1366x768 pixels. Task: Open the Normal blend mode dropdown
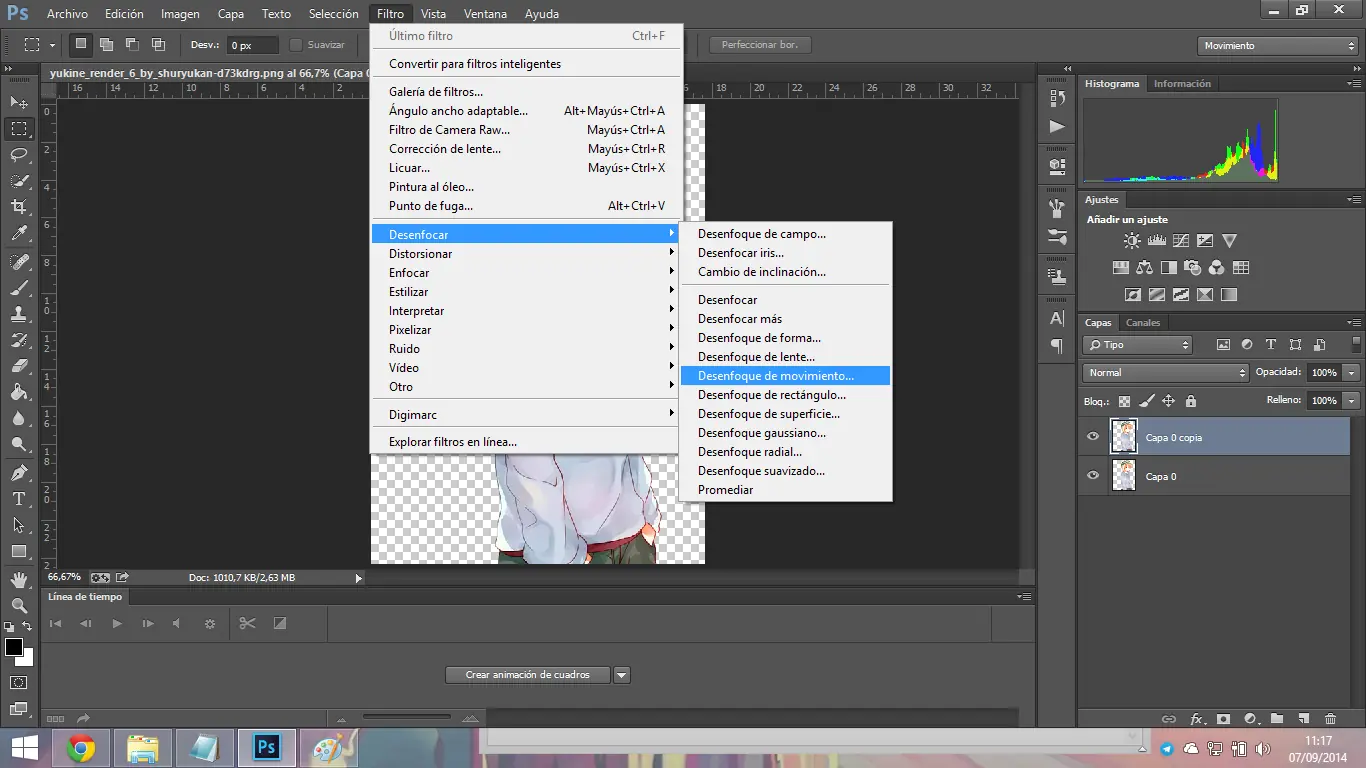[x=1166, y=373]
